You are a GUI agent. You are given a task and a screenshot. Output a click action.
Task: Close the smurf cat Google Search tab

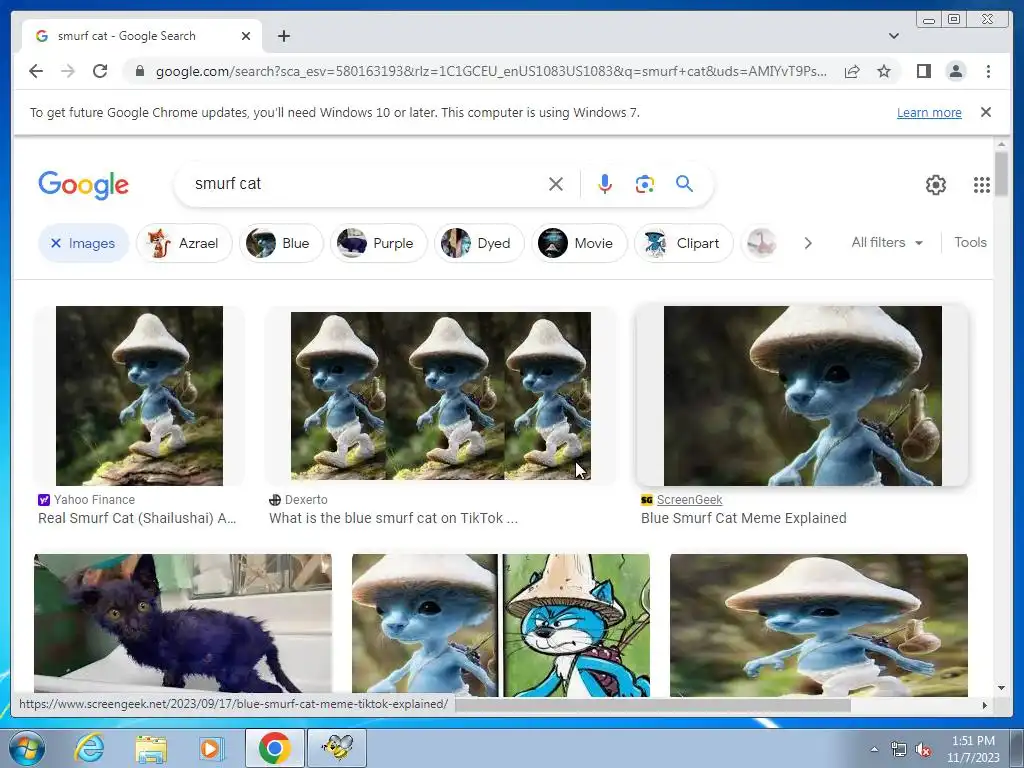point(246,36)
